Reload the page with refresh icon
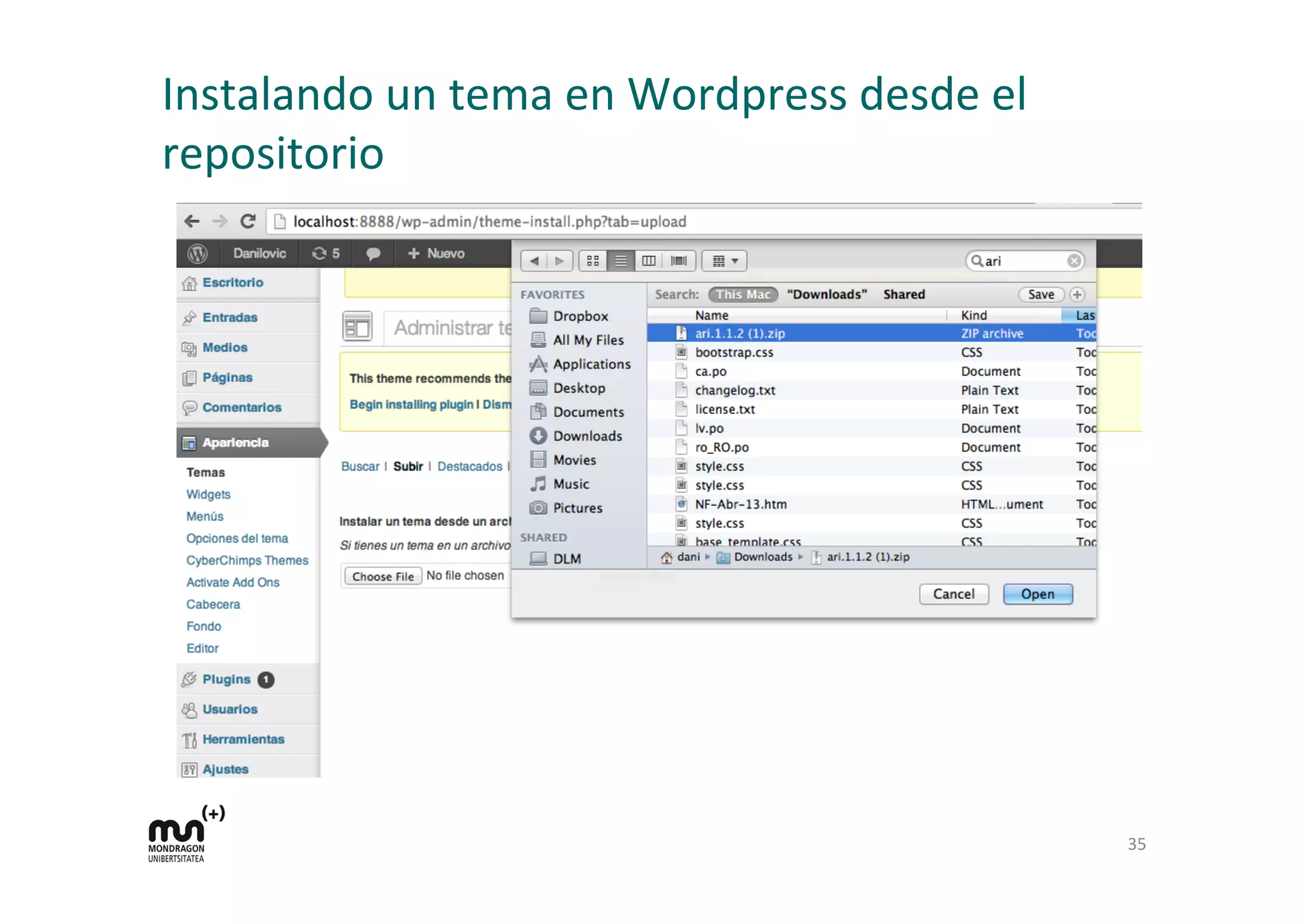The image size is (1308, 924). [x=248, y=222]
